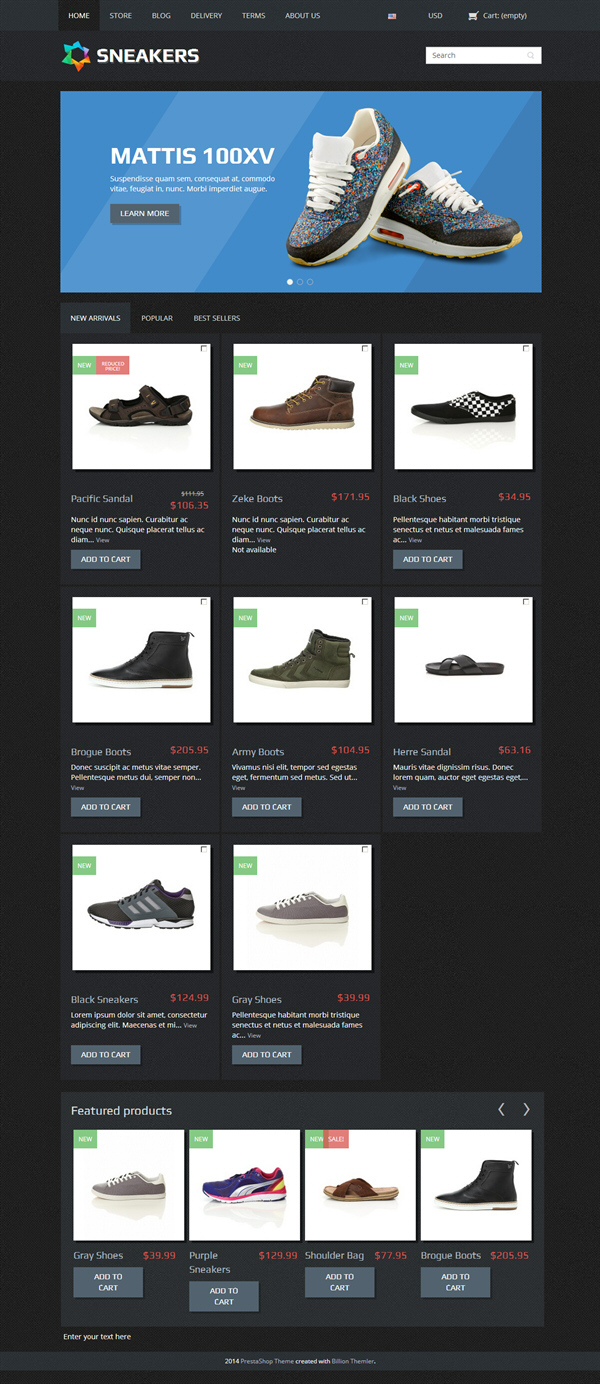Switch to the Best Sellers tab

pyautogui.click(x=217, y=318)
